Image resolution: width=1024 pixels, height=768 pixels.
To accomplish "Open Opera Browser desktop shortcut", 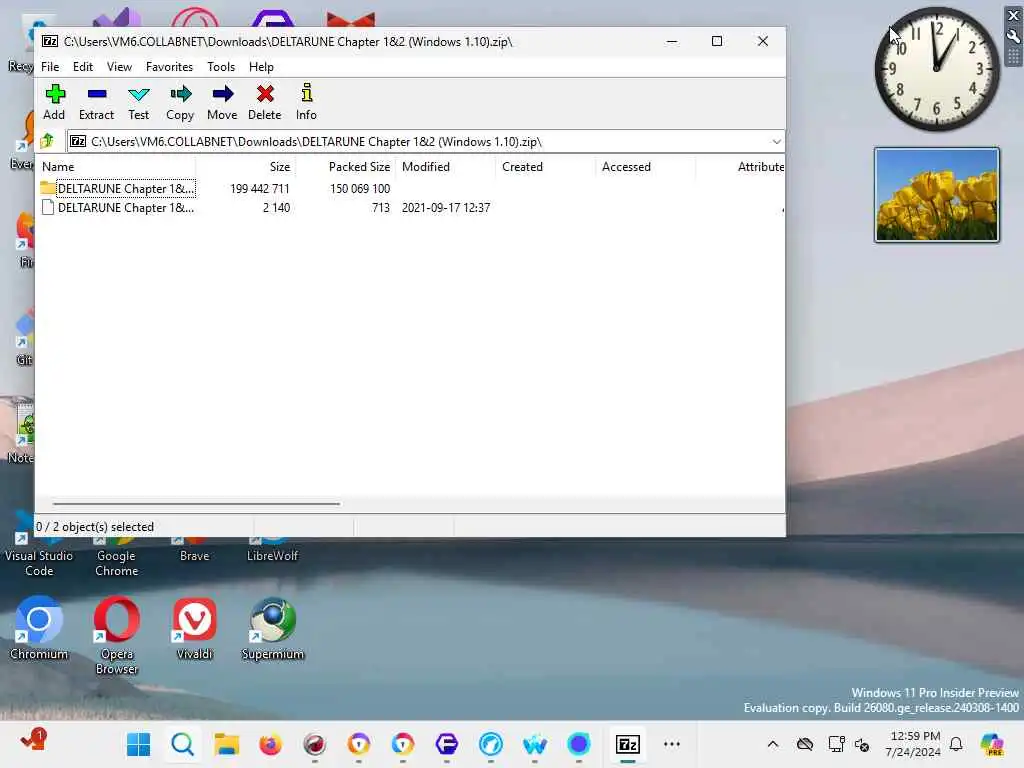I will (117, 635).
